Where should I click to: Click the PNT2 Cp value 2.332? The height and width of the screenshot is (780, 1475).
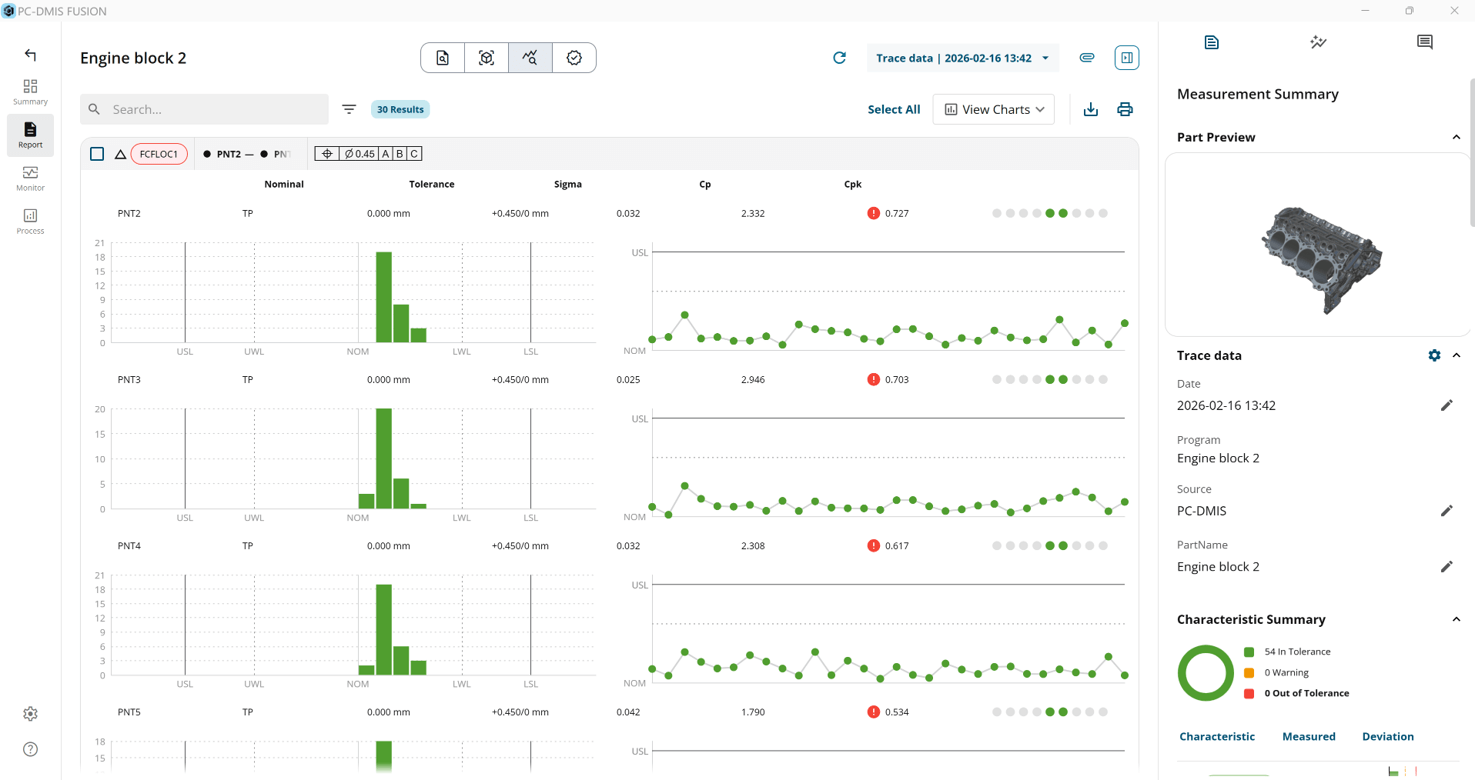pyautogui.click(x=753, y=213)
